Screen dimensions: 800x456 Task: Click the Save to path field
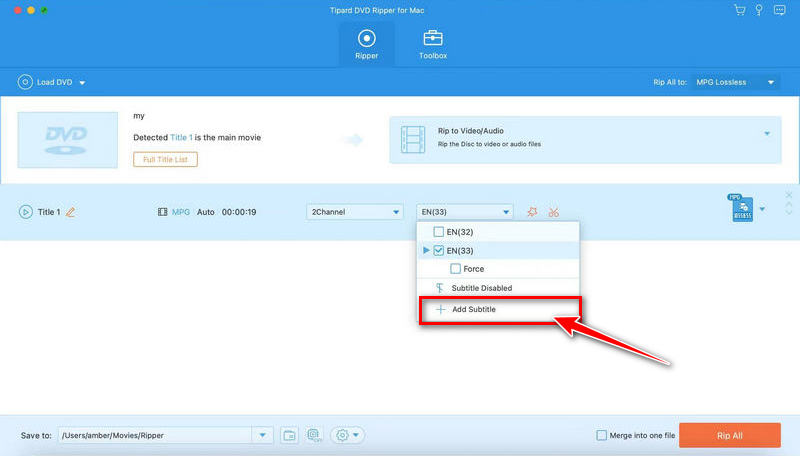[x=155, y=435]
